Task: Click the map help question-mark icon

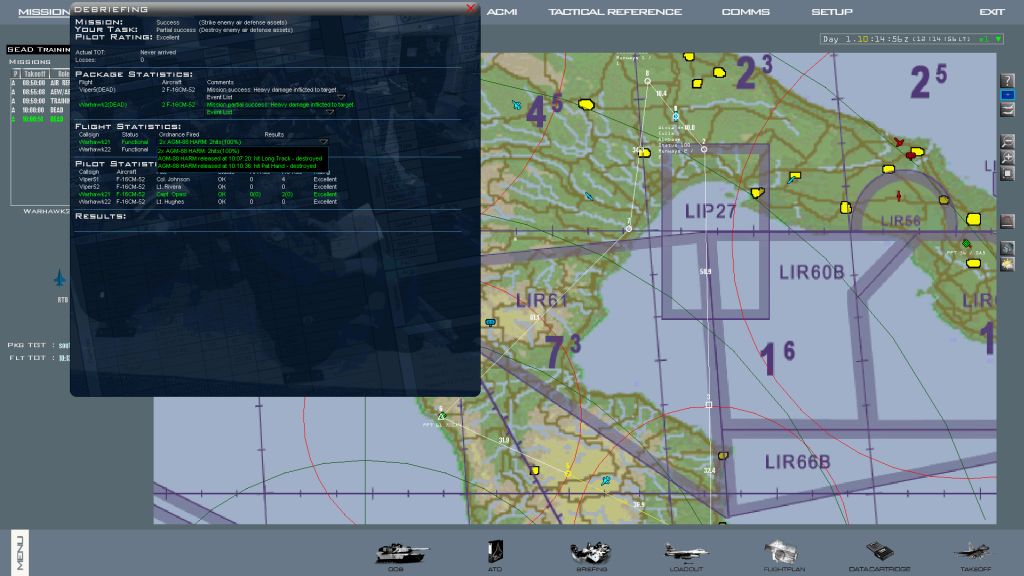Action: click(x=1008, y=80)
